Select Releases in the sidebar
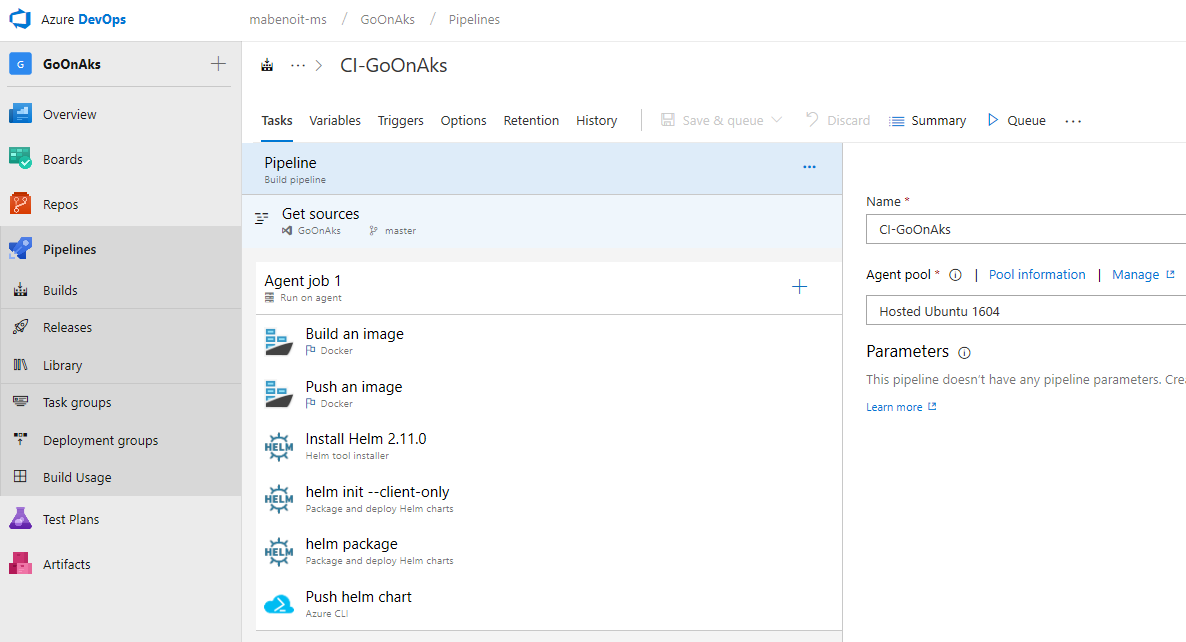 click(66, 327)
